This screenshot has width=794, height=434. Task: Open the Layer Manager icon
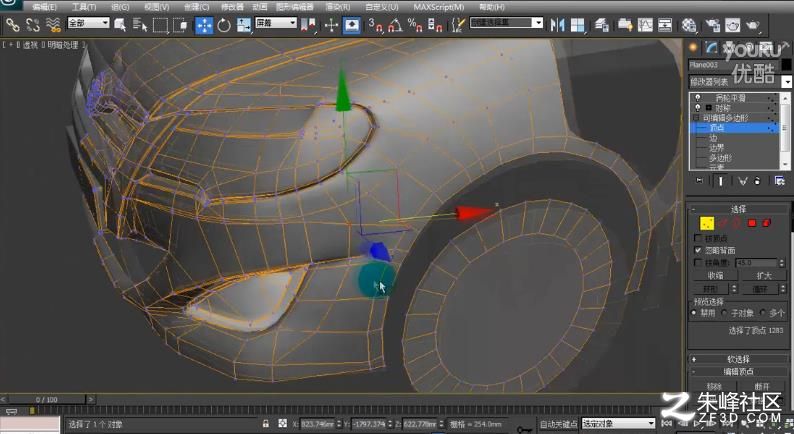point(602,25)
